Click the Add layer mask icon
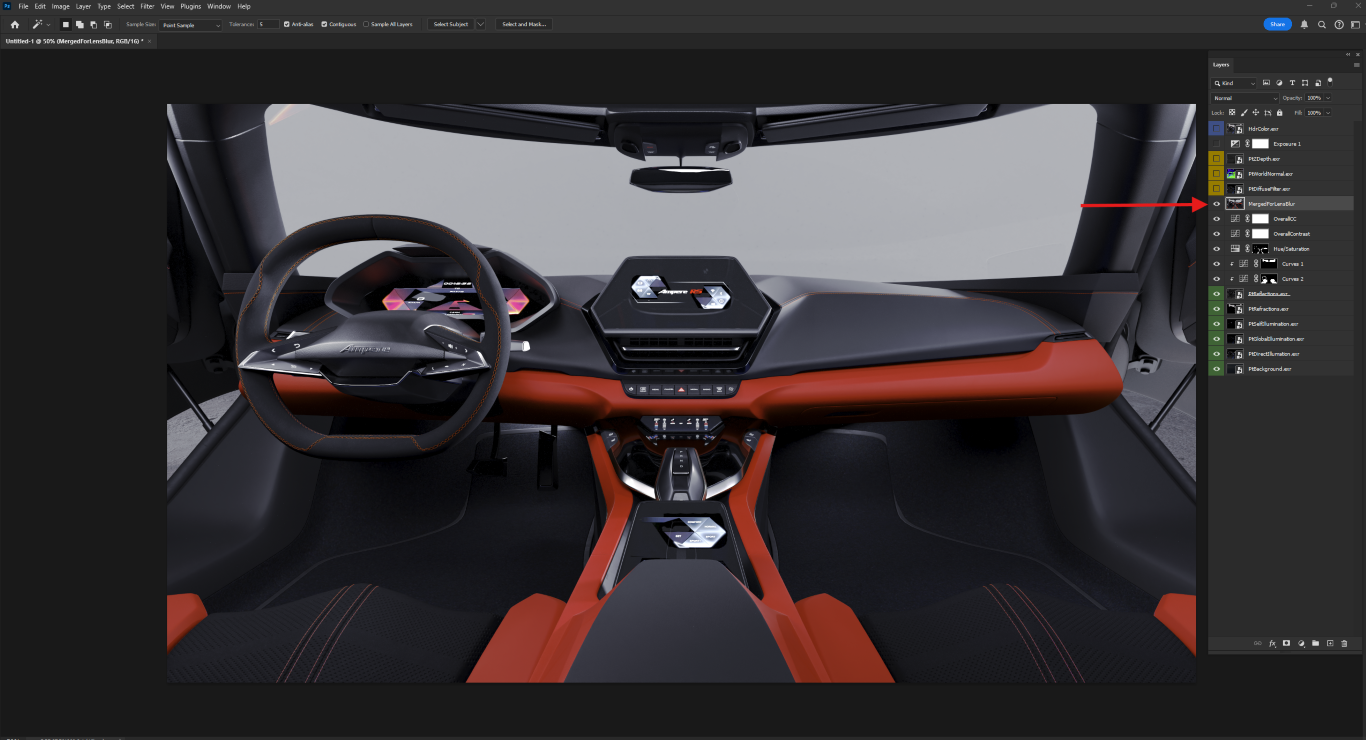Viewport: 1366px width, 740px height. tap(1287, 643)
